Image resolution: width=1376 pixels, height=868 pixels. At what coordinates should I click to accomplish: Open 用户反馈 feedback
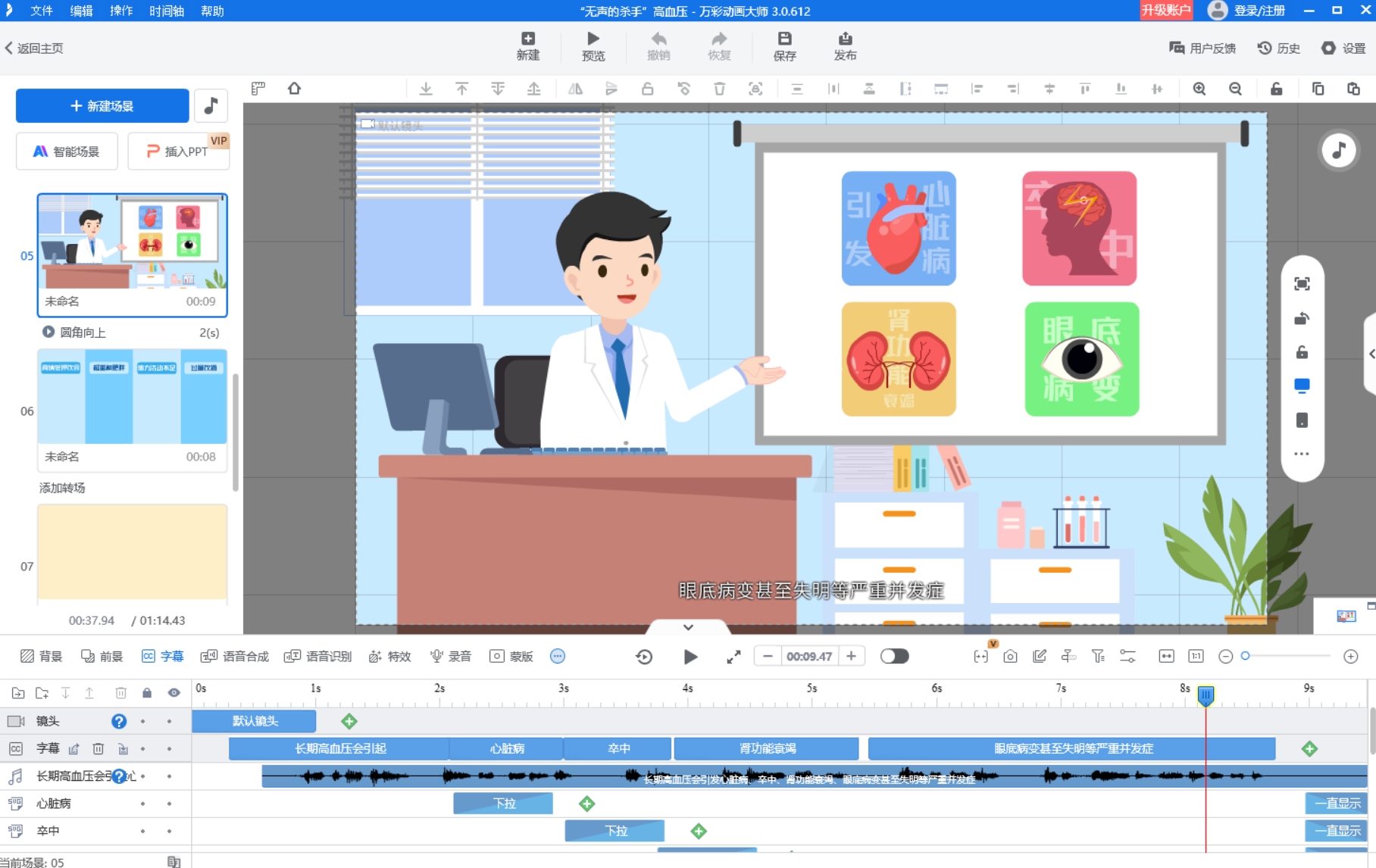(x=1202, y=48)
